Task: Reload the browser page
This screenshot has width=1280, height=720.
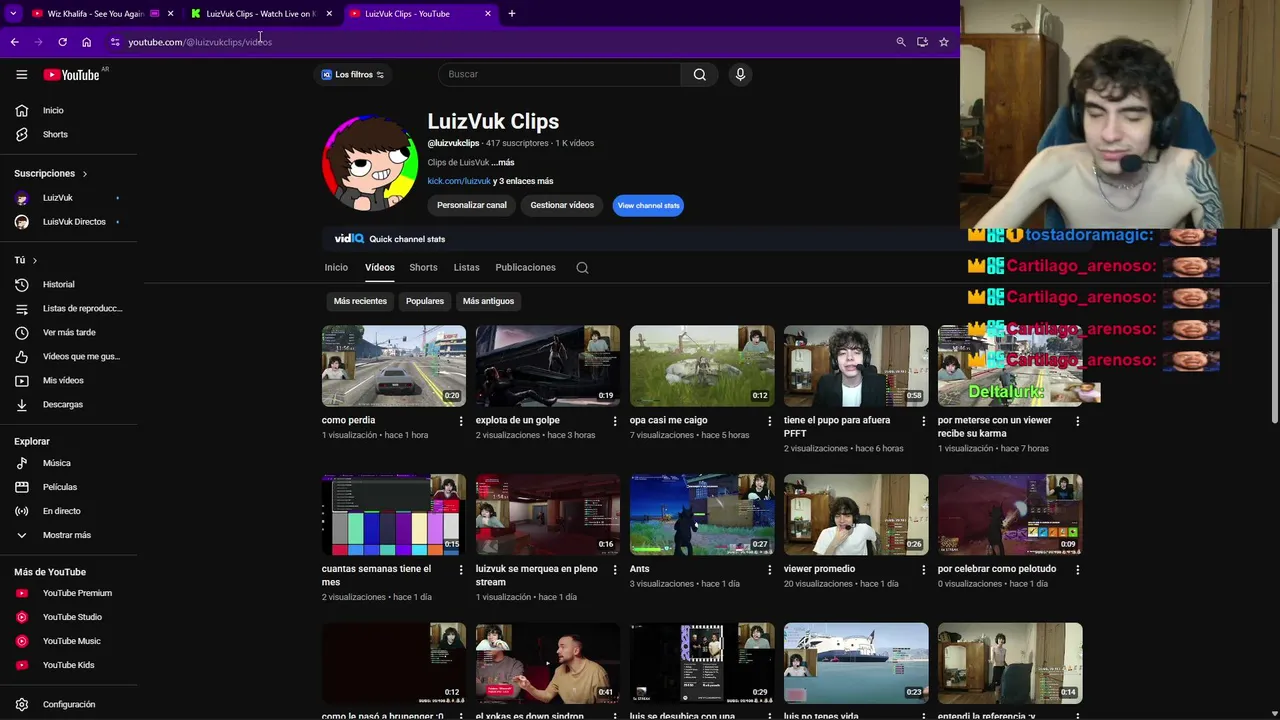Action: point(62,42)
